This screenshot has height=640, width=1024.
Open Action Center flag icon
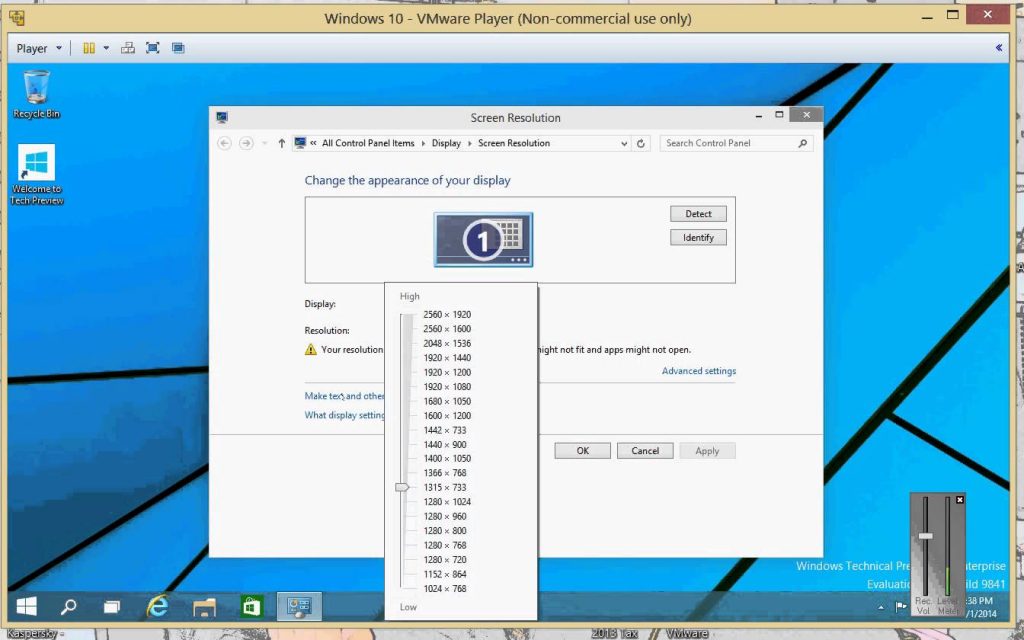pos(901,607)
